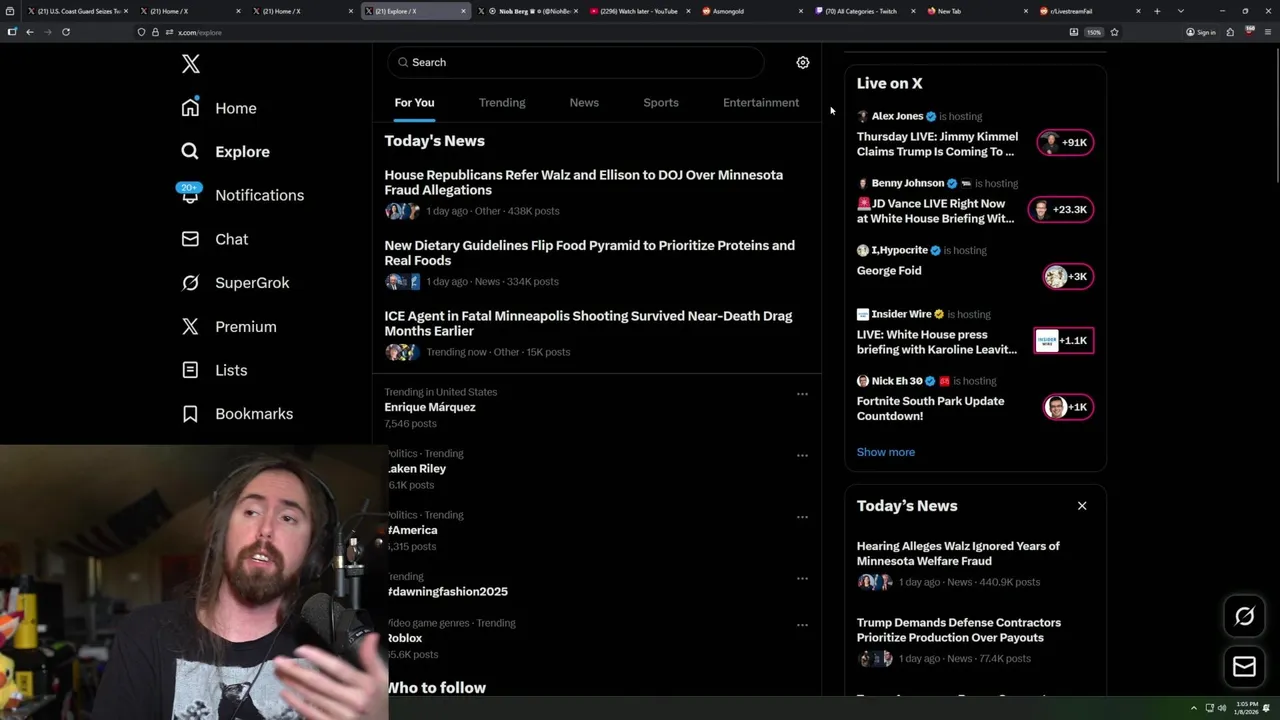Switch to the News tab
The image size is (1280, 720).
(584, 103)
